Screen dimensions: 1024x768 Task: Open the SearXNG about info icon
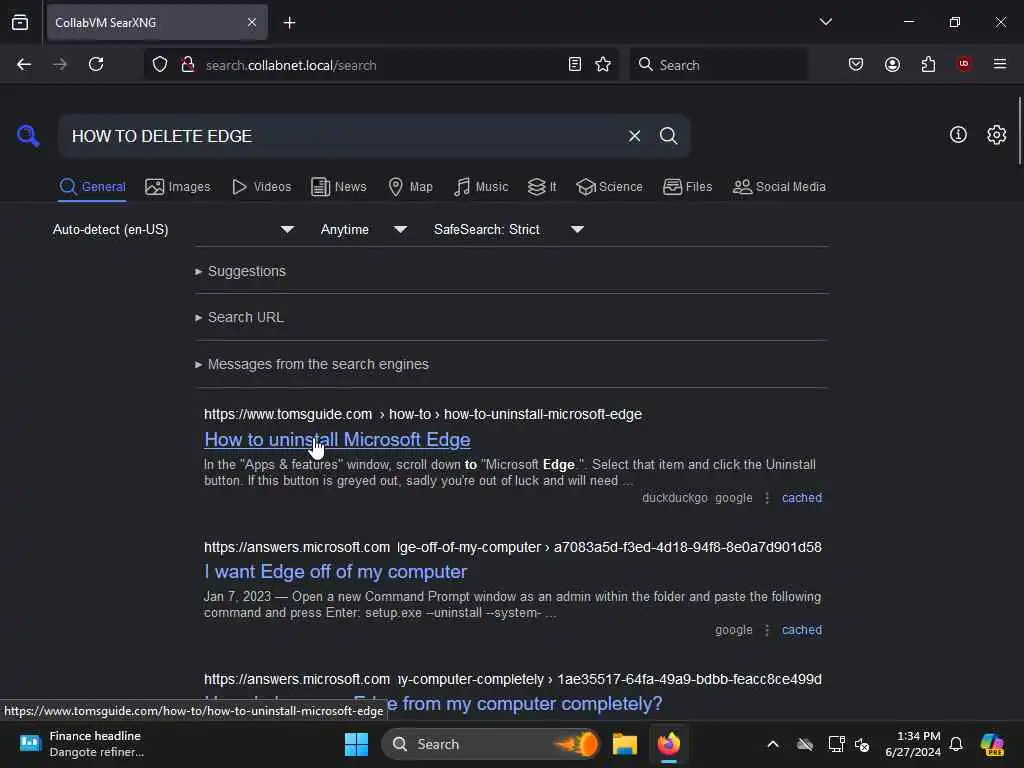pyautogui.click(x=958, y=135)
